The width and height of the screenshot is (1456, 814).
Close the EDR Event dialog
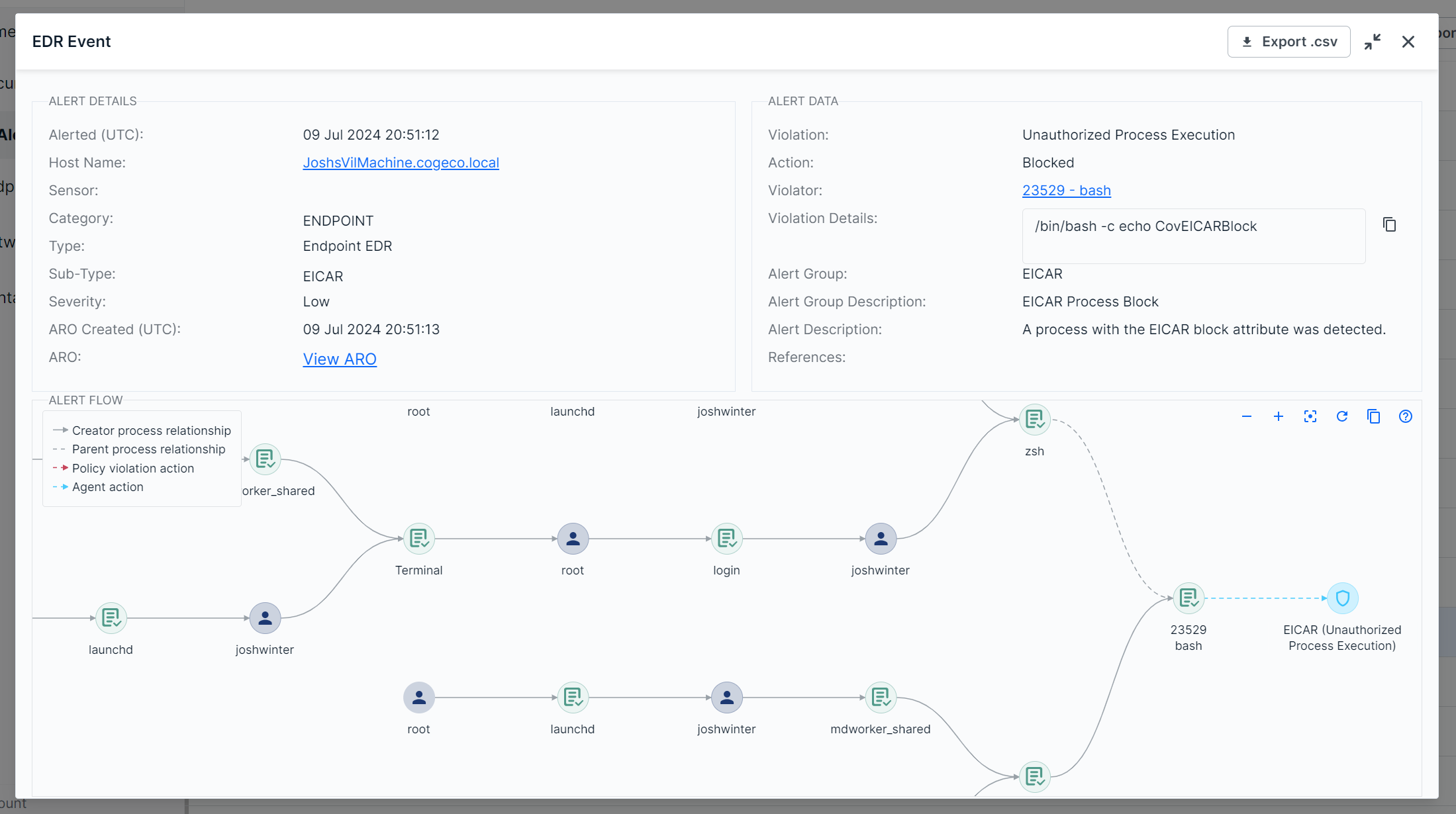(x=1408, y=42)
